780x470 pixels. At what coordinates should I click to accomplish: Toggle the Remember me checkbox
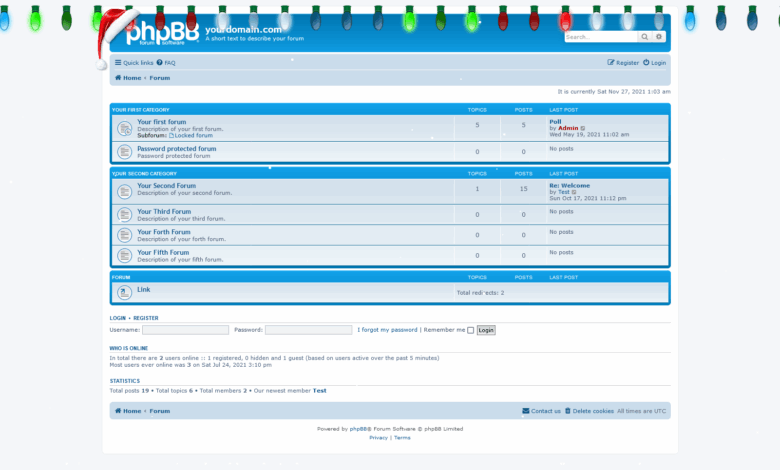(471, 330)
